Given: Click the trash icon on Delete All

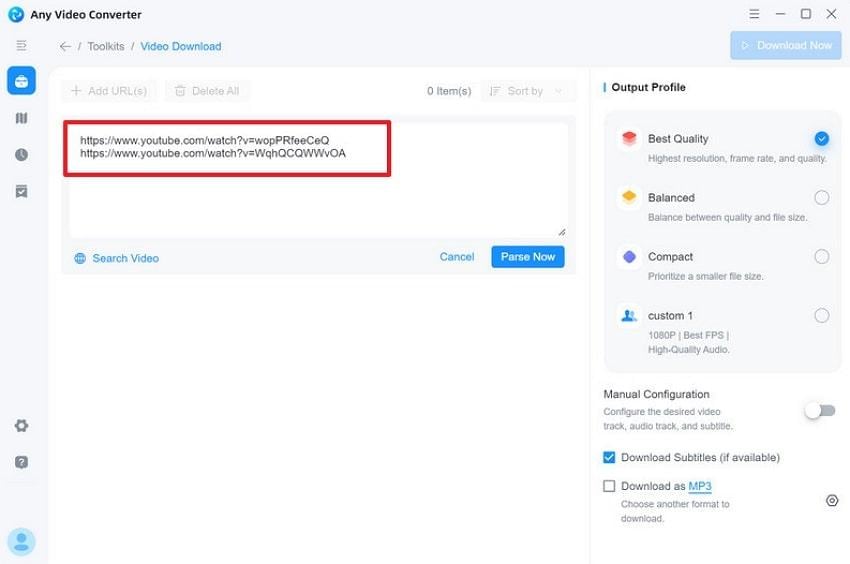Looking at the screenshot, I should click(x=180, y=91).
